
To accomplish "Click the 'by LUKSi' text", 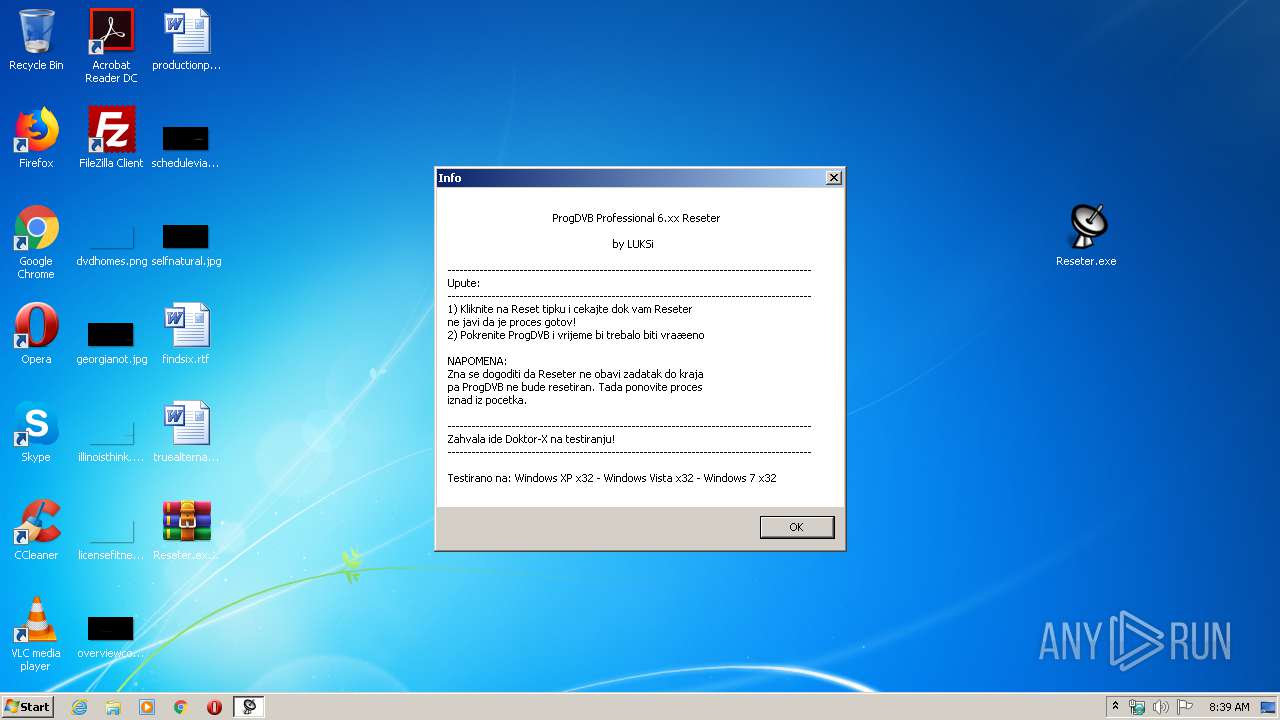I will point(633,244).
